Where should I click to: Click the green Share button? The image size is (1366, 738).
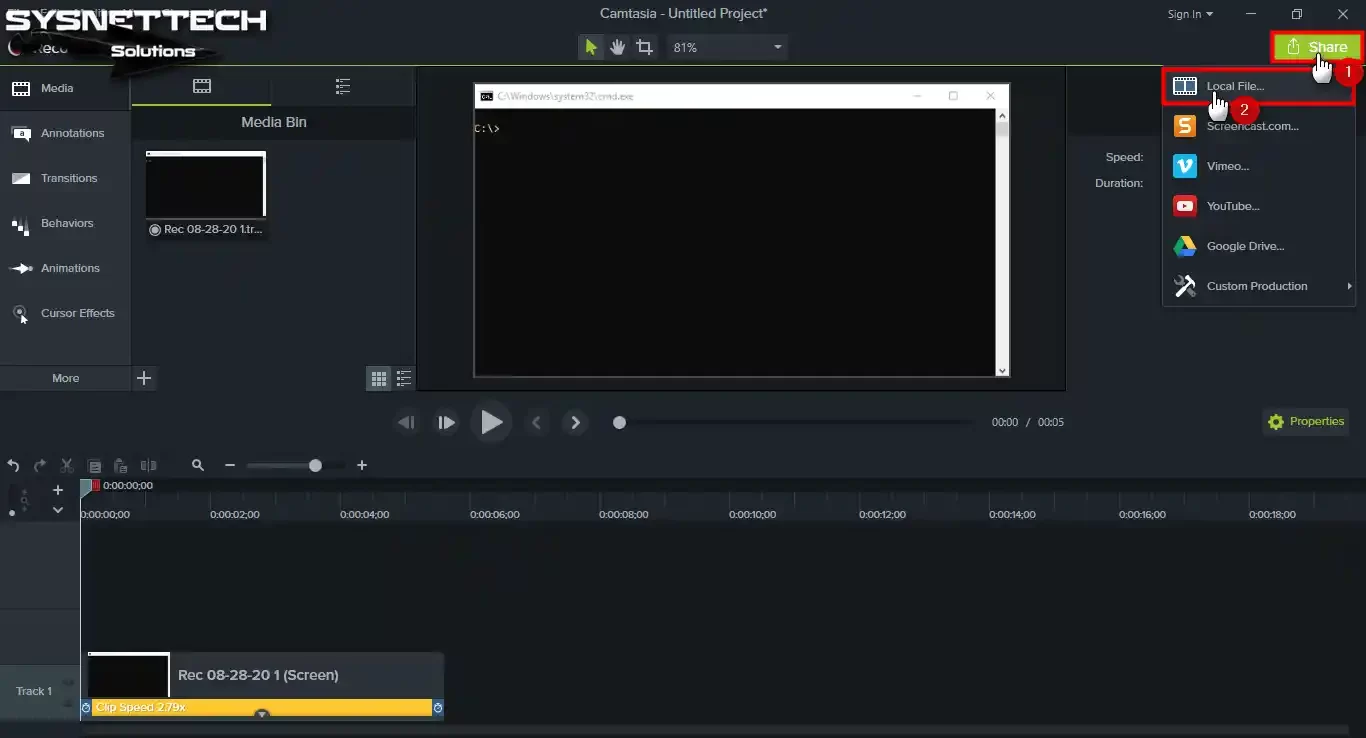pos(1317,47)
